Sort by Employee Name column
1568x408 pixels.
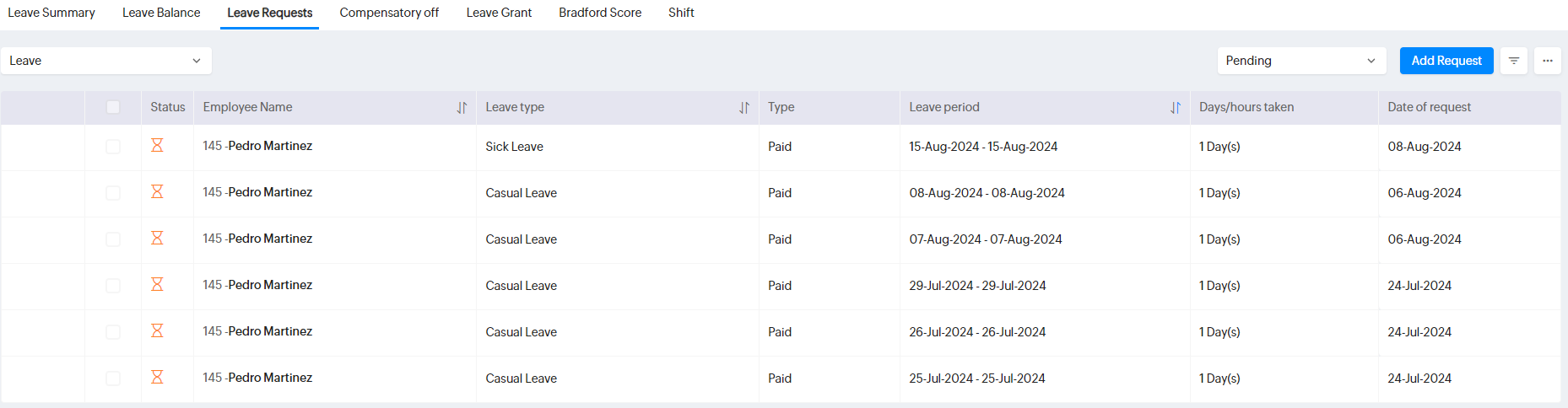point(462,108)
